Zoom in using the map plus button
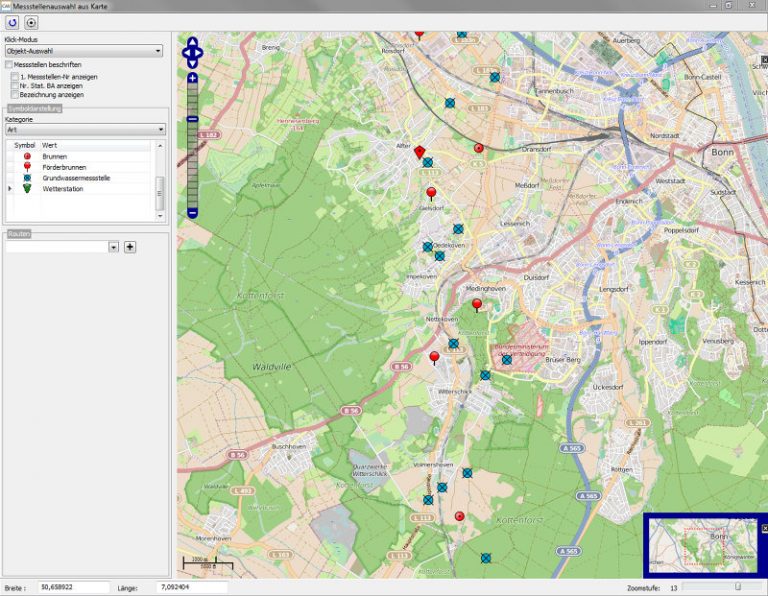The image size is (768, 596). pyautogui.click(x=192, y=78)
